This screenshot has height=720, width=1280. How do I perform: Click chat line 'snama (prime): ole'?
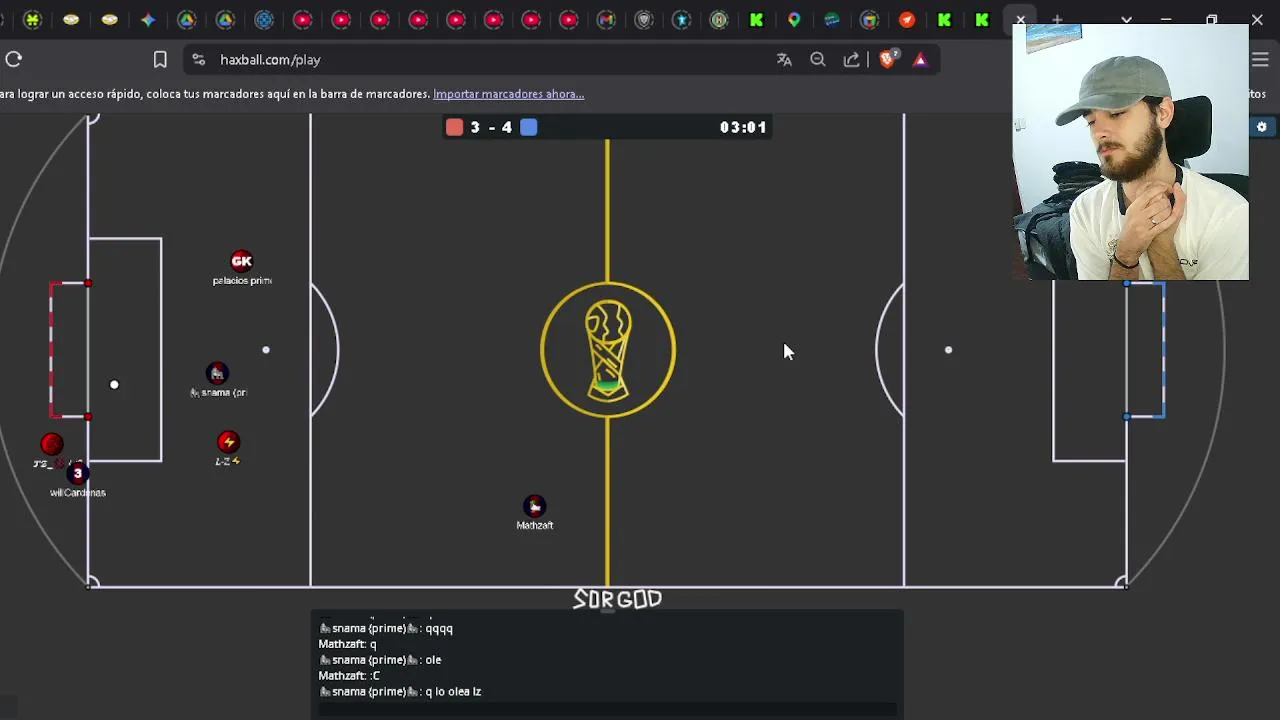[x=380, y=660]
